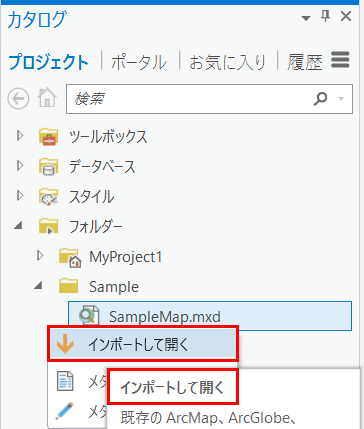Collapse the Sample folder node

pos(38,285)
